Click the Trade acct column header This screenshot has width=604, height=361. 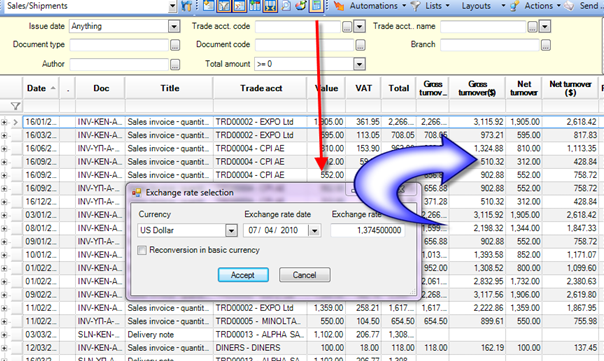[261, 88]
